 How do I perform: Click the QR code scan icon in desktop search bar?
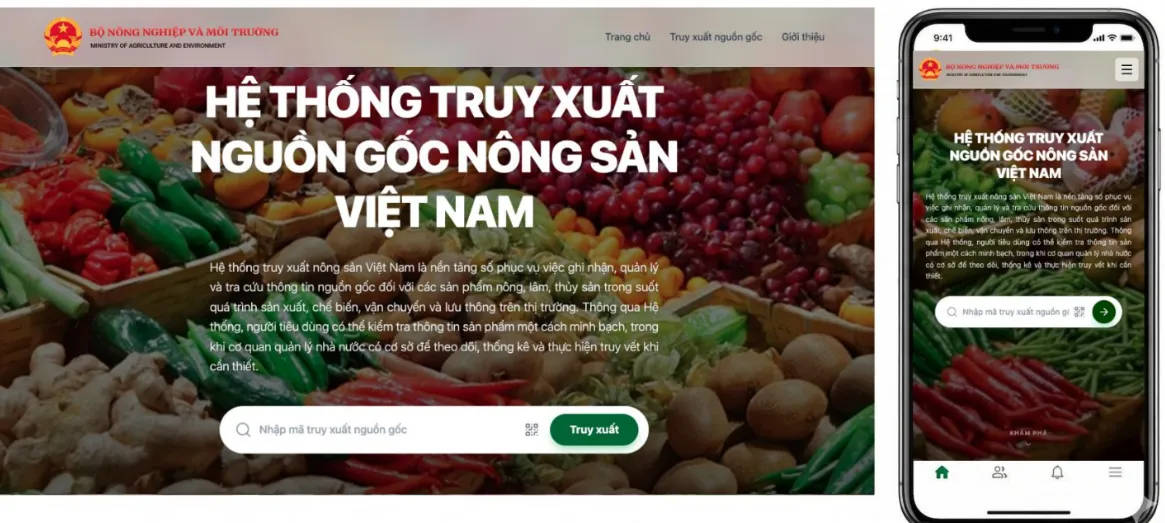coord(531,429)
